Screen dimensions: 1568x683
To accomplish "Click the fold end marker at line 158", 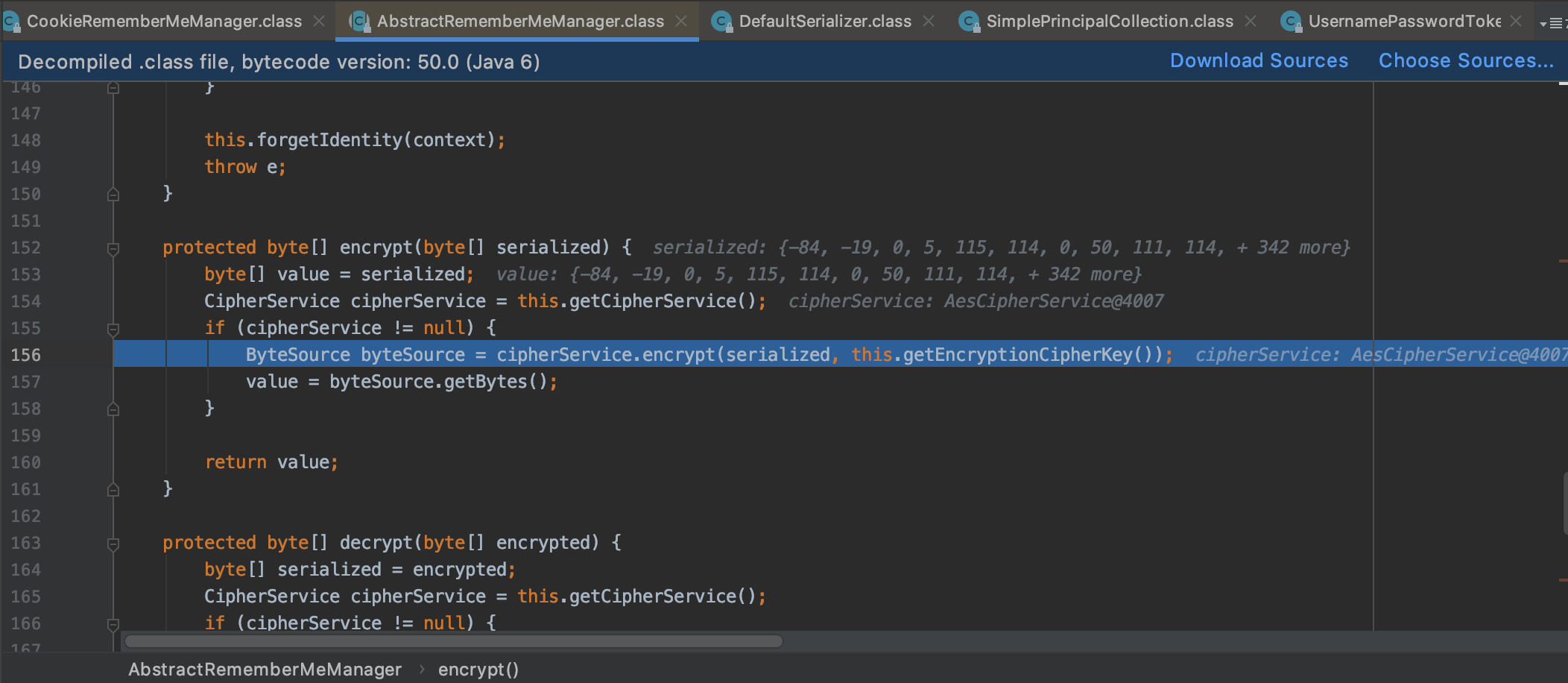I will (113, 409).
